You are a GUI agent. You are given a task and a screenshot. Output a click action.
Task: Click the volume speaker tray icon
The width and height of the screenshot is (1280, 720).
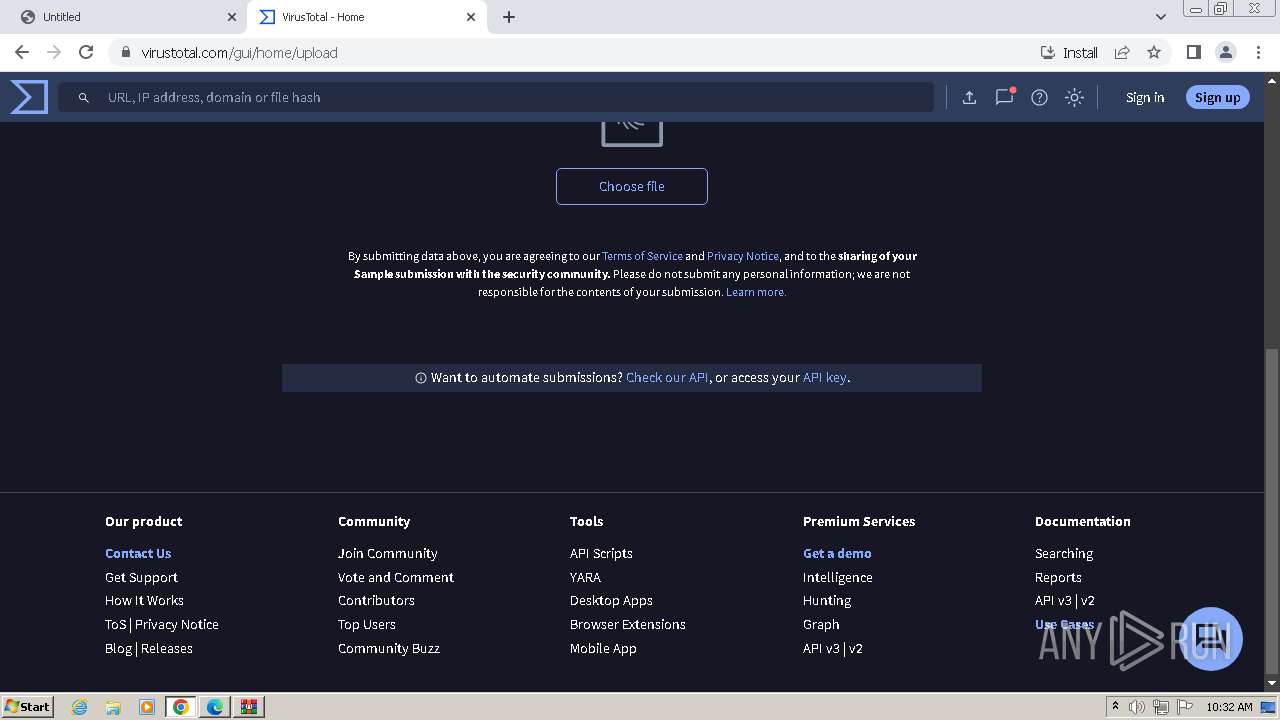[x=1137, y=707]
